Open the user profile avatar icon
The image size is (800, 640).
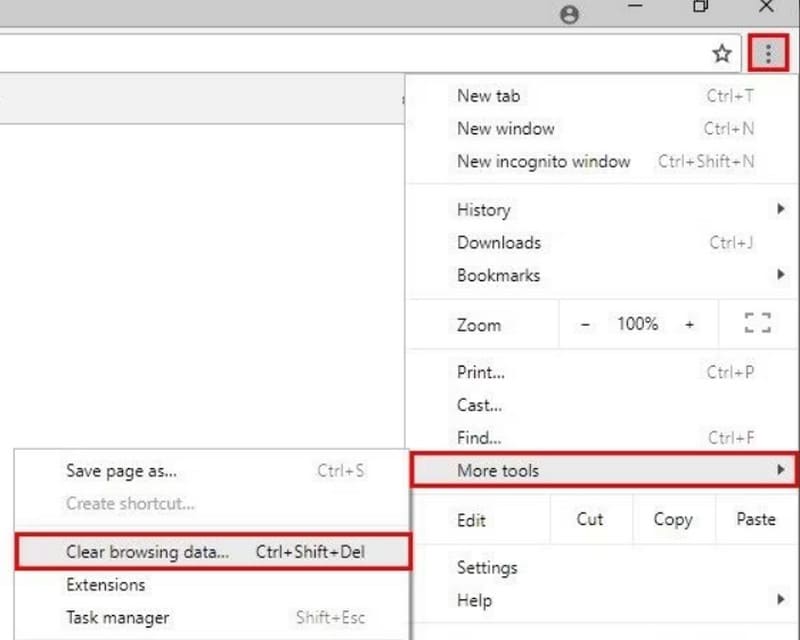click(570, 14)
